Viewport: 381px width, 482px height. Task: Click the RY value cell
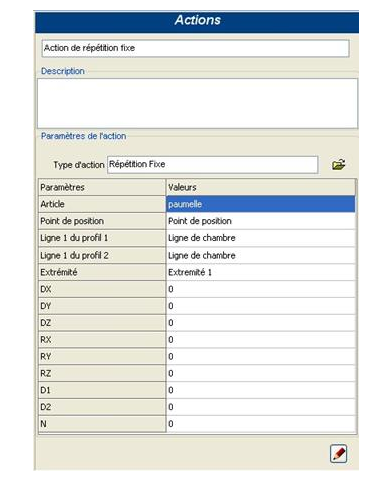pos(261,356)
